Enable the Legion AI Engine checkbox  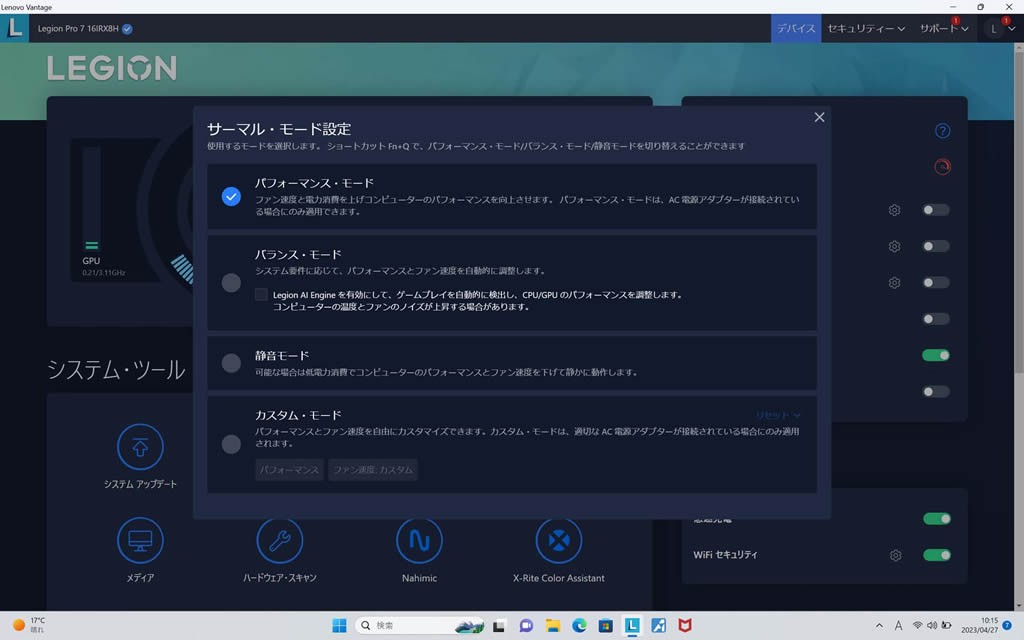pos(261,295)
